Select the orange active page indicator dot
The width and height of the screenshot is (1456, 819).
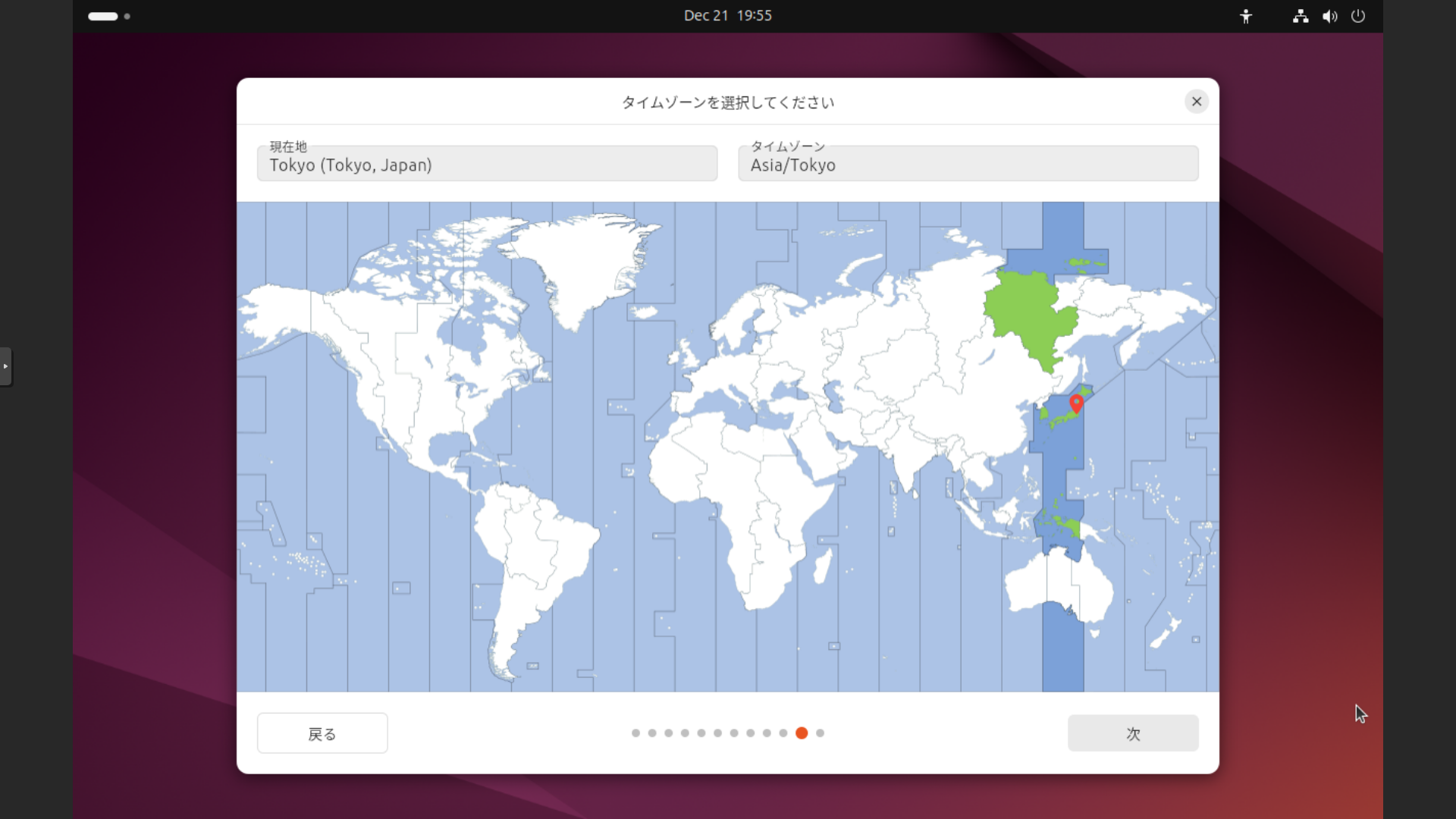[802, 733]
